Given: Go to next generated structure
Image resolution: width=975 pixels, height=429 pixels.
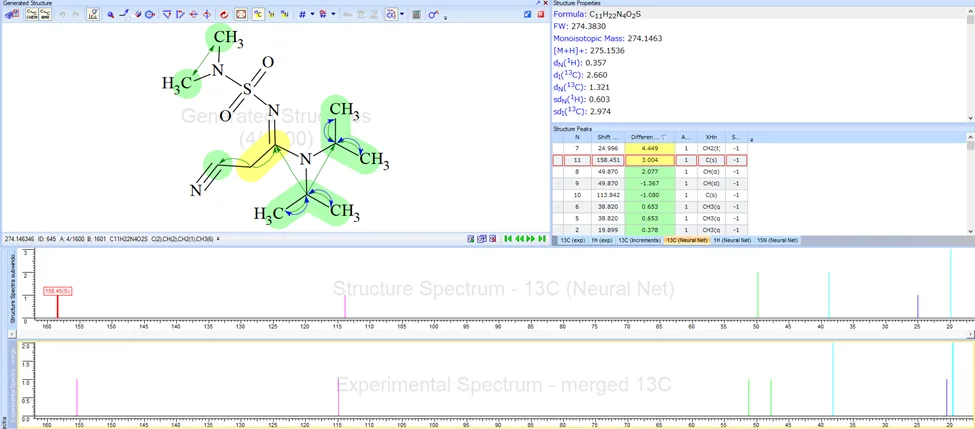Looking at the screenshot, I should click(x=528, y=239).
